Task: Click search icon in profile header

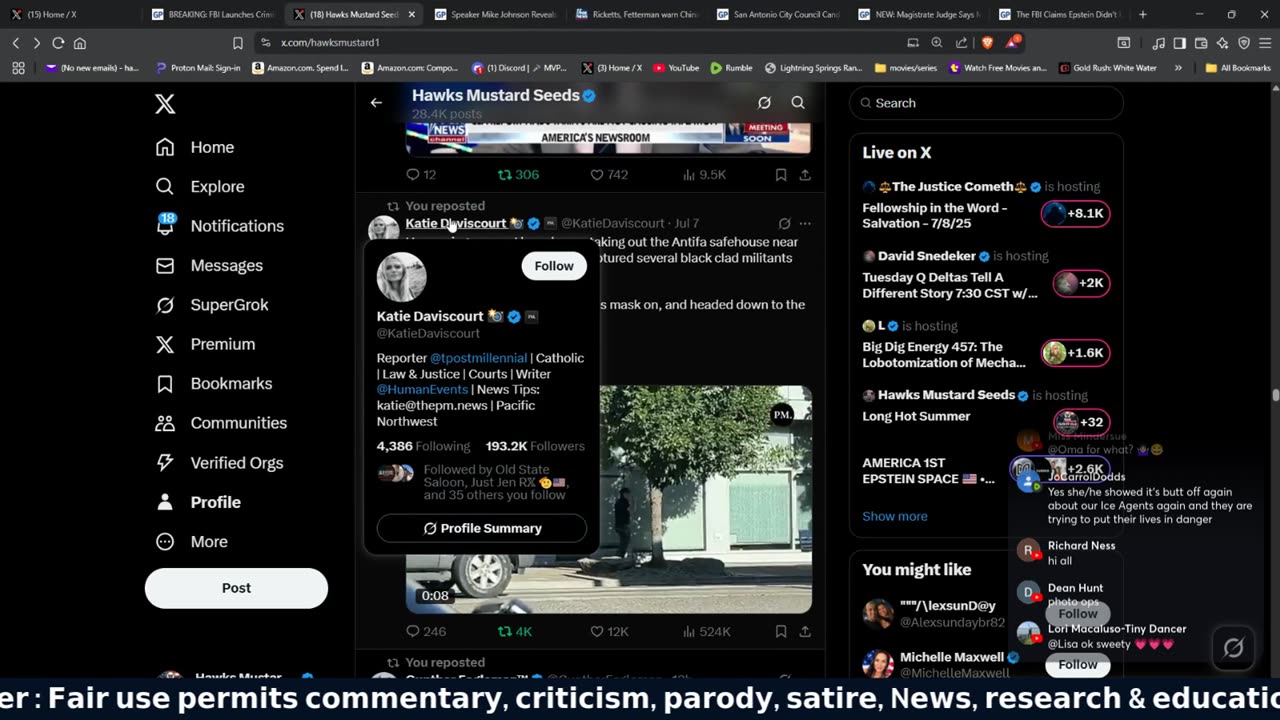Action: point(798,102)
